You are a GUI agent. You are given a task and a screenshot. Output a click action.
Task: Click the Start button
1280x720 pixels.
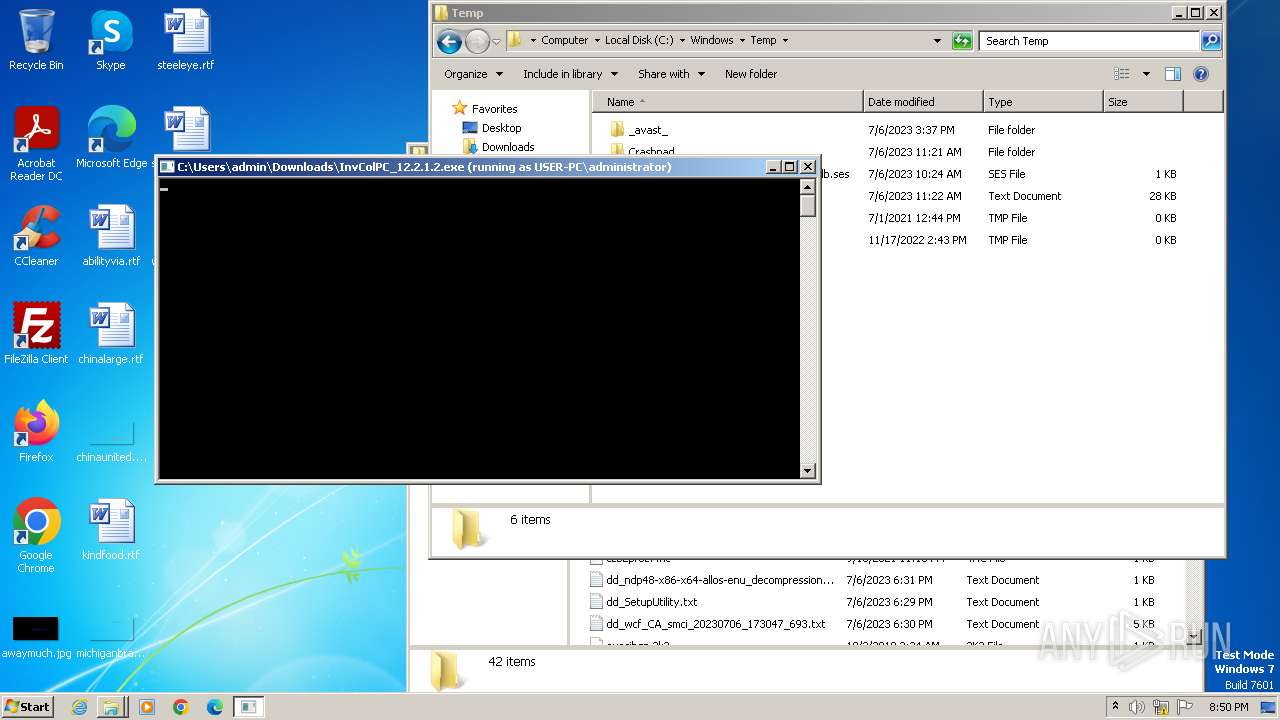click(27, 707)
